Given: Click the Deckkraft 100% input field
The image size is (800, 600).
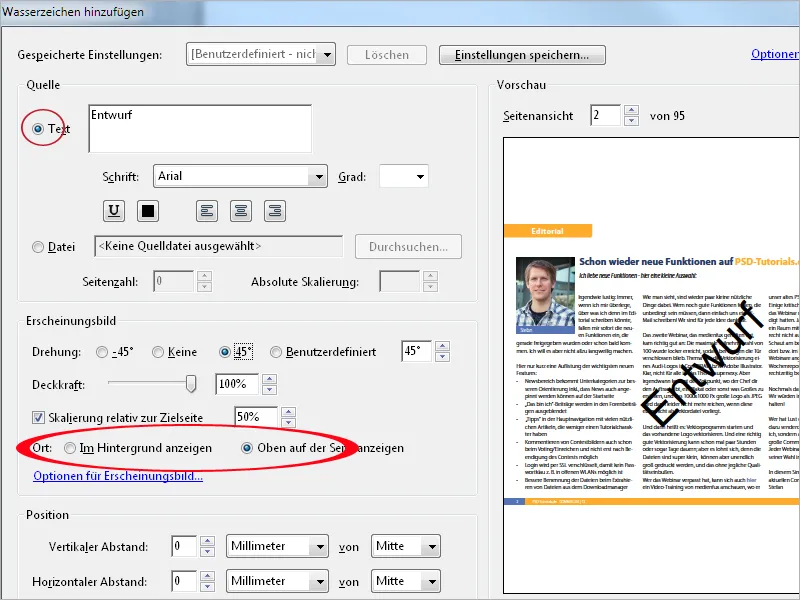Looking at the screenshot, I should 237,384.
